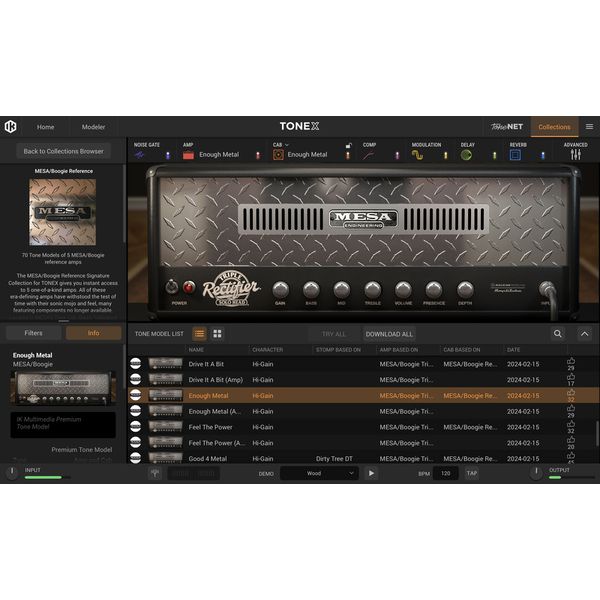Click the cab lock icon
This screenshot has height=600, width=600.
coord(348,145)
